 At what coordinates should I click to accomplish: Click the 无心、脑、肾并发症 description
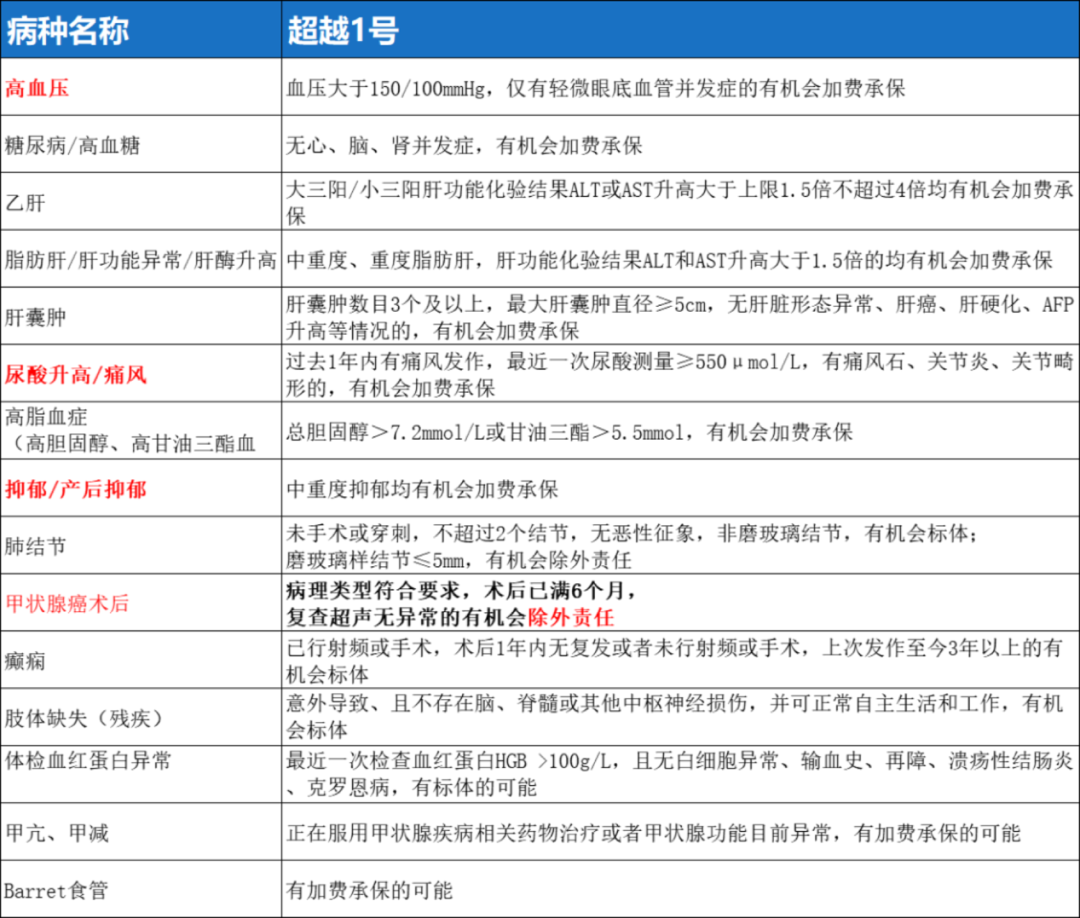[x=681, y=145]
